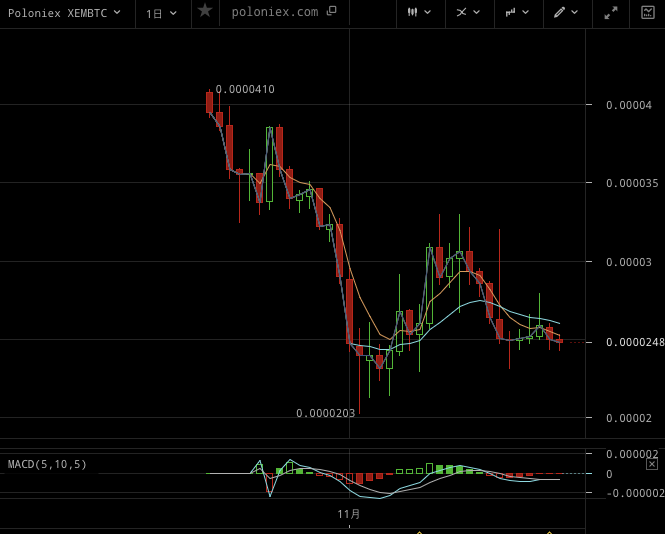
Task: Select the MACD(5,10,5) indicator label
Action: coord(47,464)
